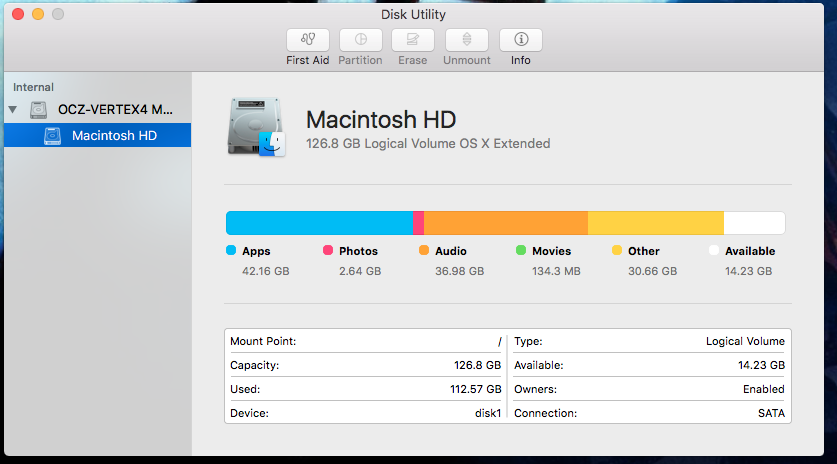Click the 2.64 GB Photos value

point(360,271)
